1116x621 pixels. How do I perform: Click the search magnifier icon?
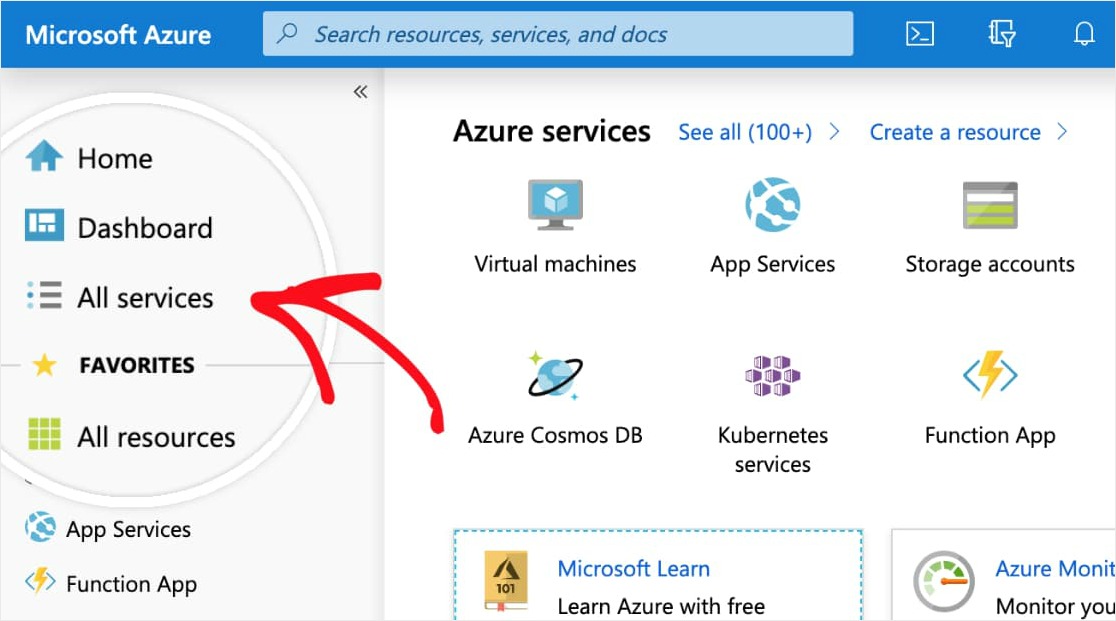point(287,33)
